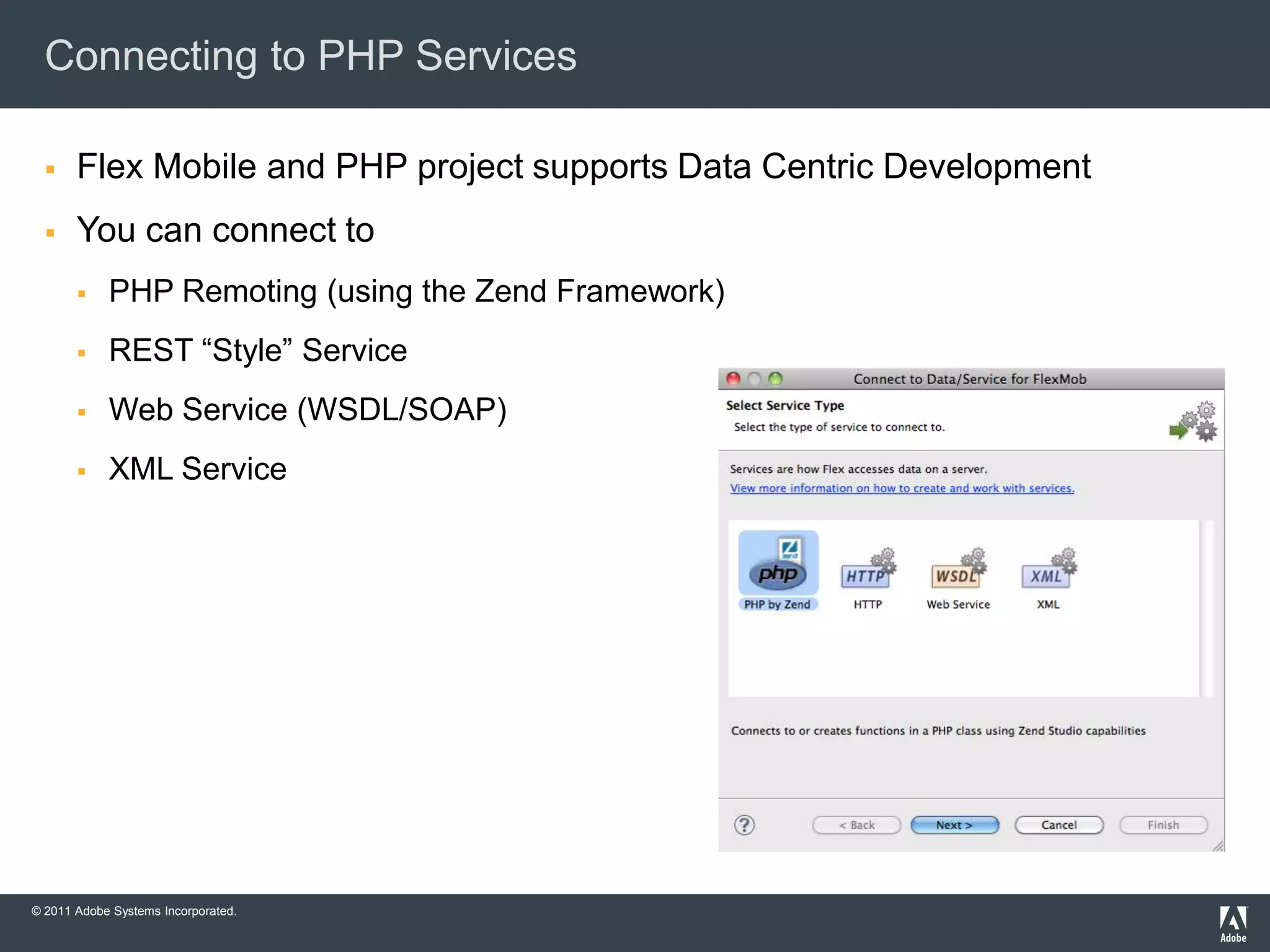Click the 'Connect to Data/Service for FlexMob' title
Viewport: 1270px width, 952px height.
pyautogui.click(x=970, y=379)
